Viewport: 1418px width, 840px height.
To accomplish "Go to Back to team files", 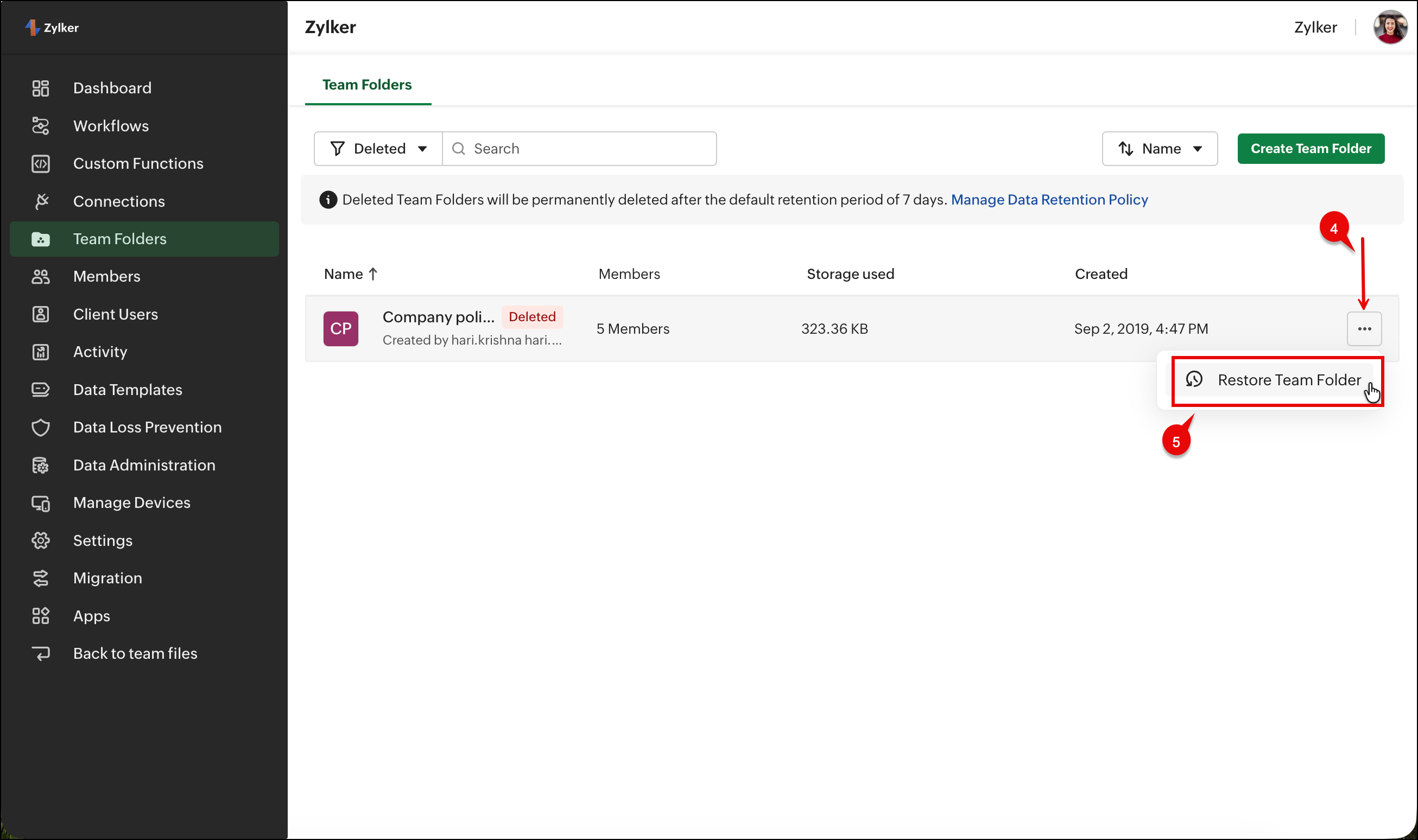I will click(135, 653).
